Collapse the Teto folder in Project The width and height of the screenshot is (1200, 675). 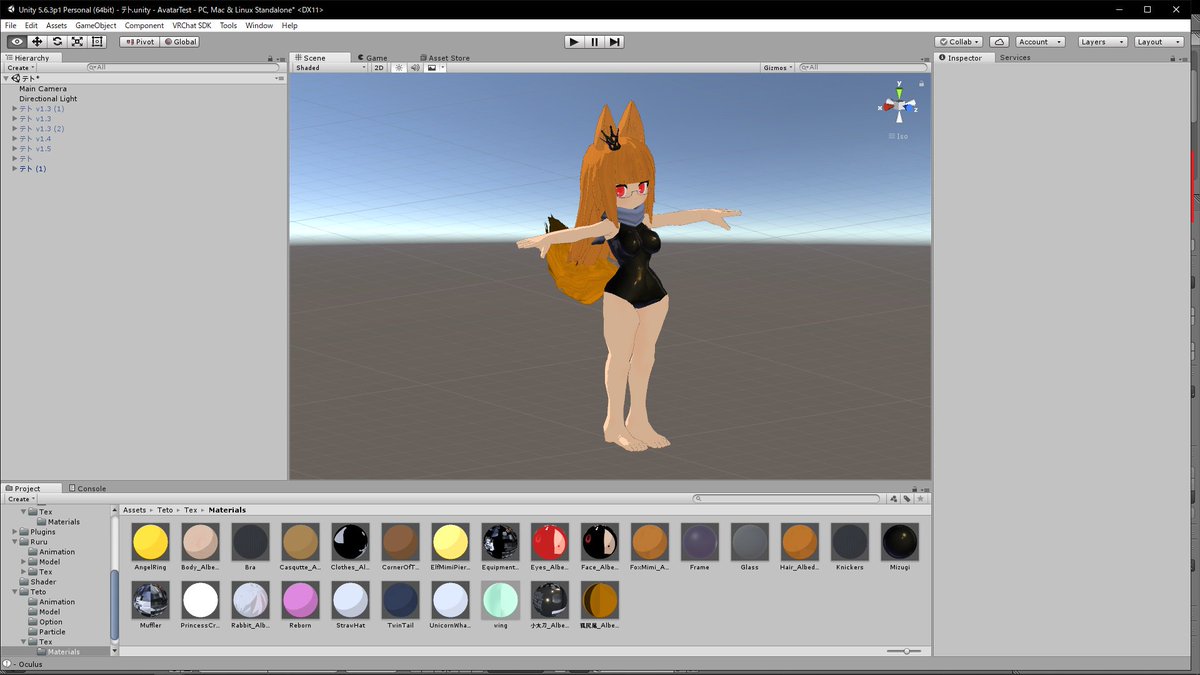[x=15, y=592]
